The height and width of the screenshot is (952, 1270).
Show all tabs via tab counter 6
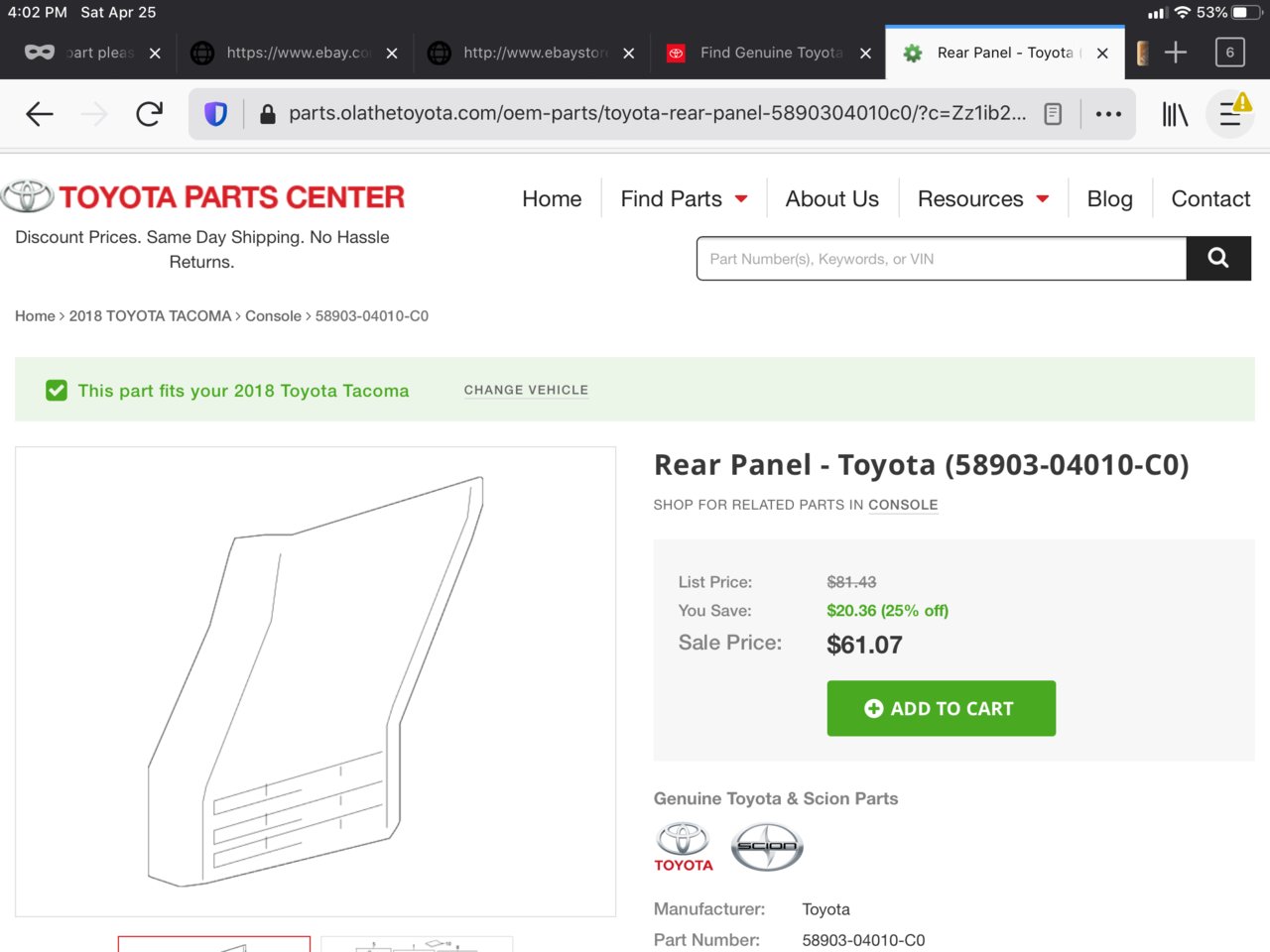pos(1230,53)
